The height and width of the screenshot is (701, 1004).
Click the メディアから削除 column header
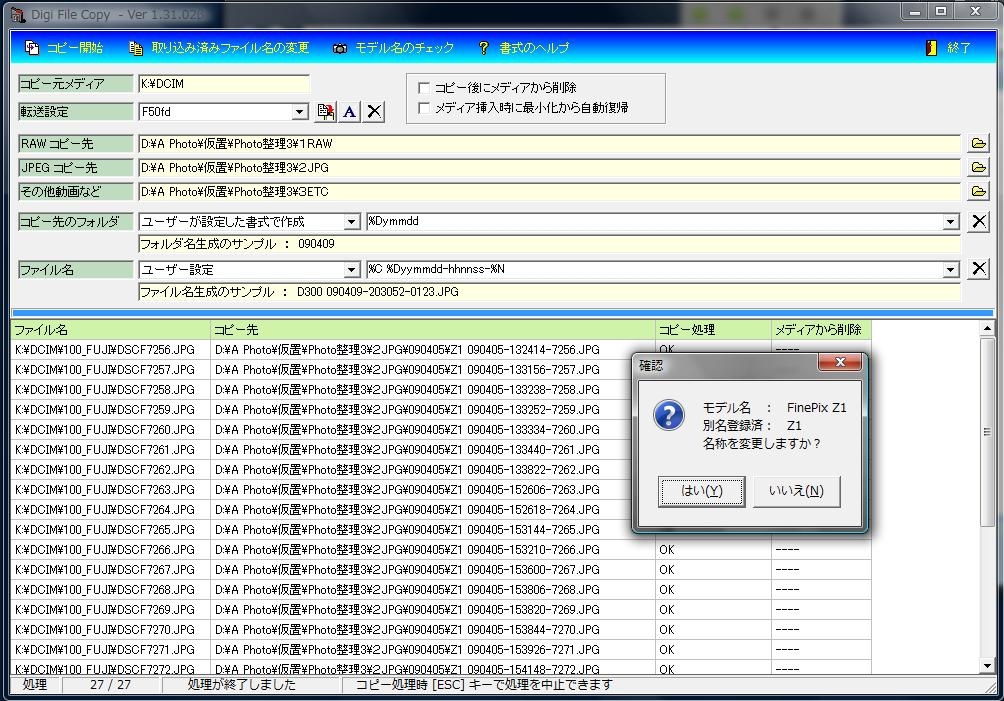pyautogui.click(x=822, y=330)
